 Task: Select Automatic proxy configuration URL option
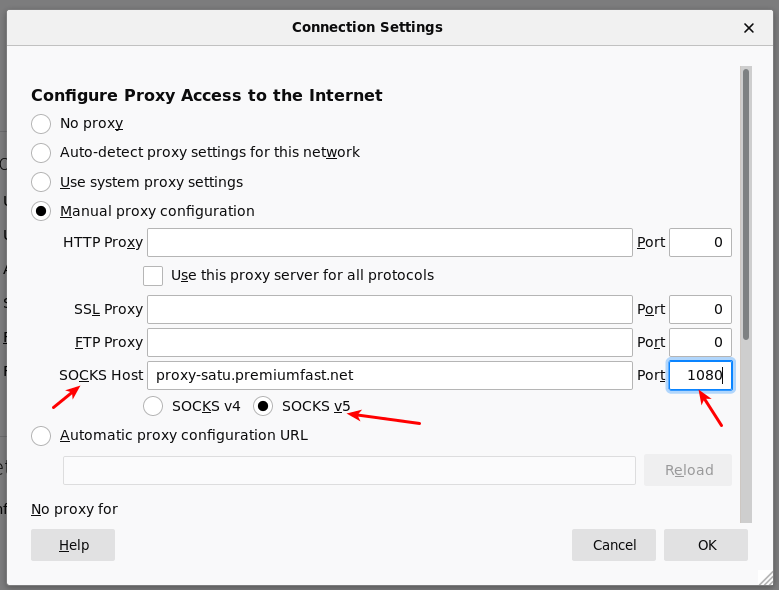coord(41,436)
